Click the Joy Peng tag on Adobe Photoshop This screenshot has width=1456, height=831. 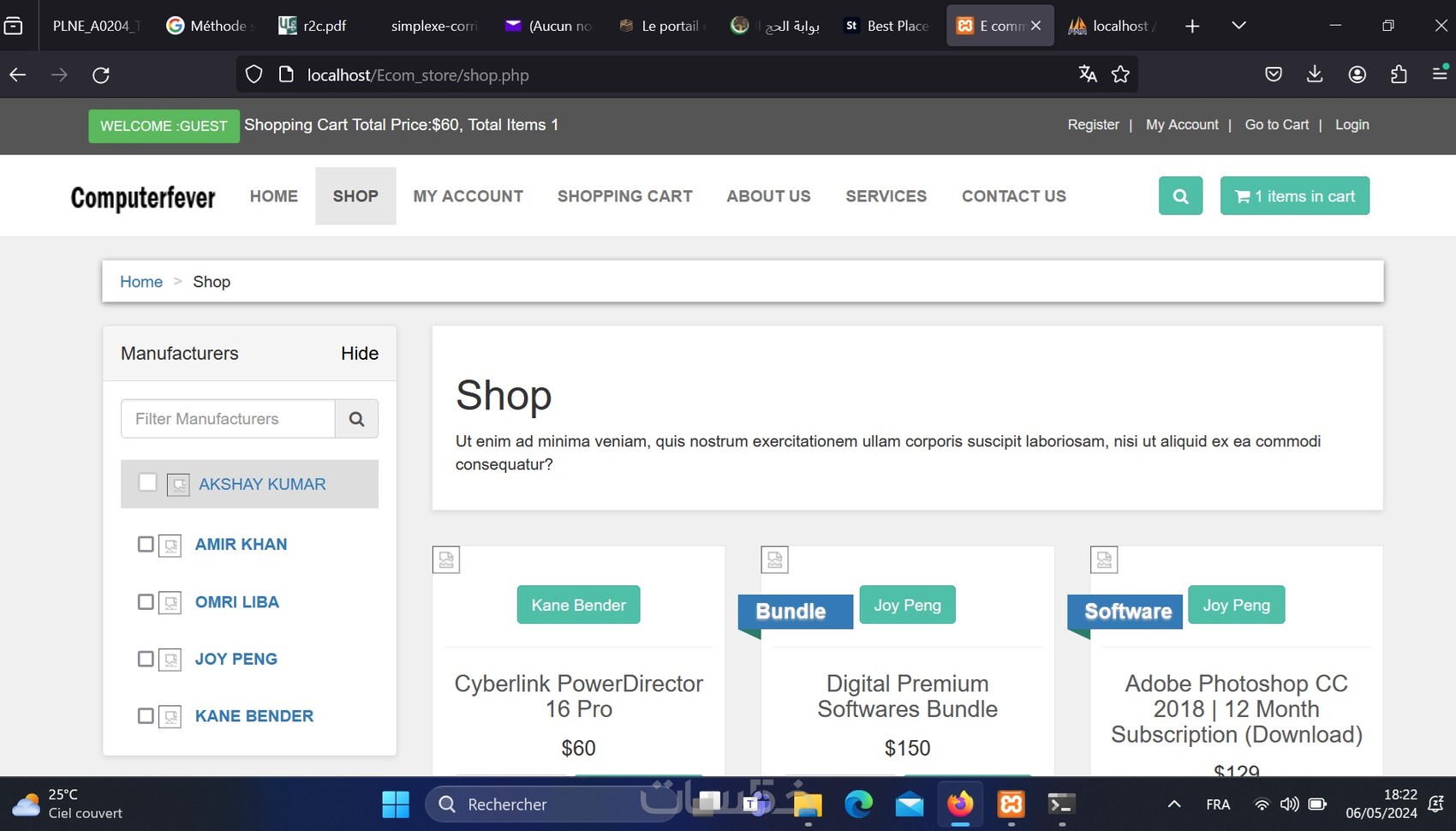click(x=1237, y=605)
